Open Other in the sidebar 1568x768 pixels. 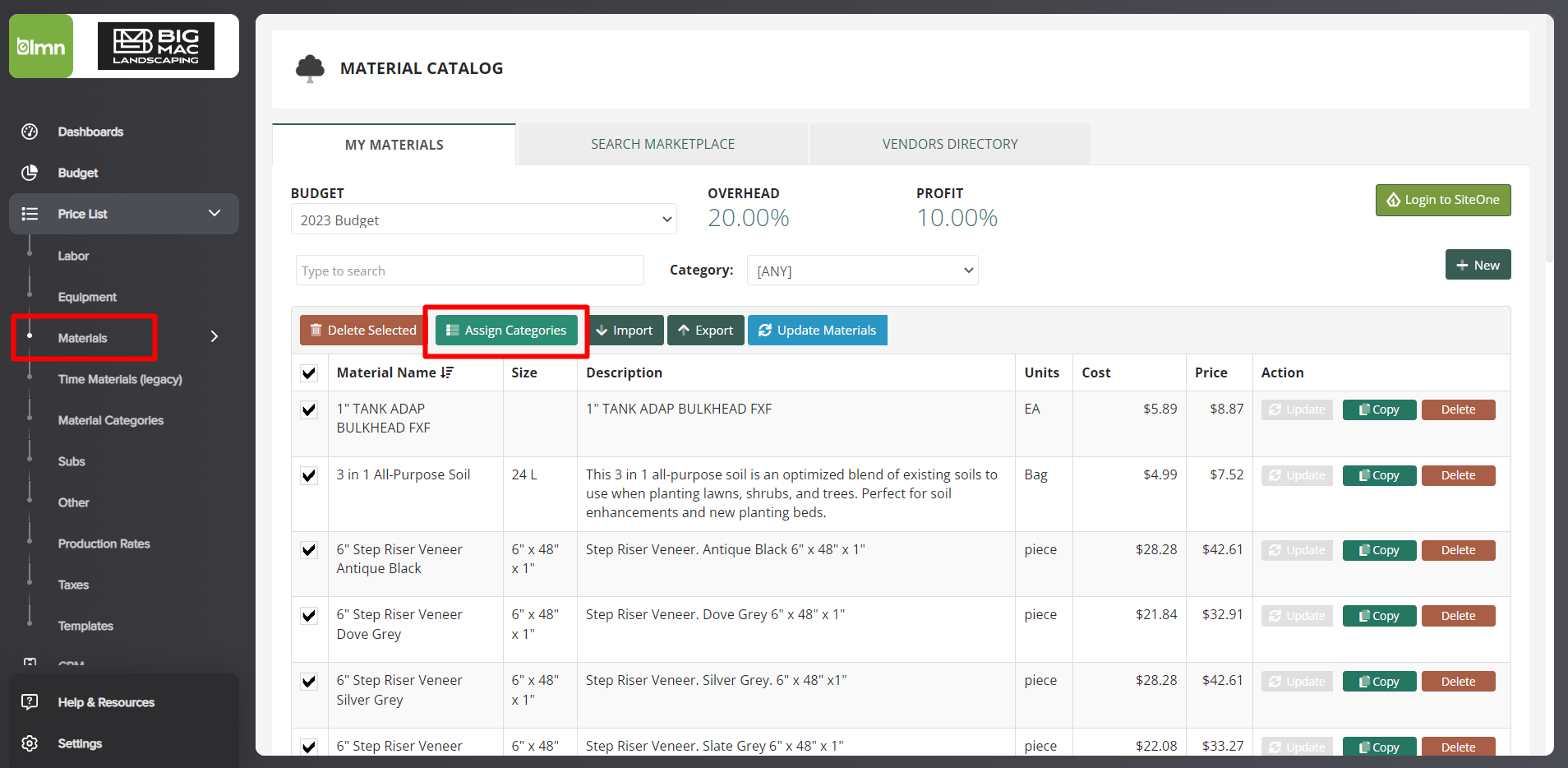(73, 502)
